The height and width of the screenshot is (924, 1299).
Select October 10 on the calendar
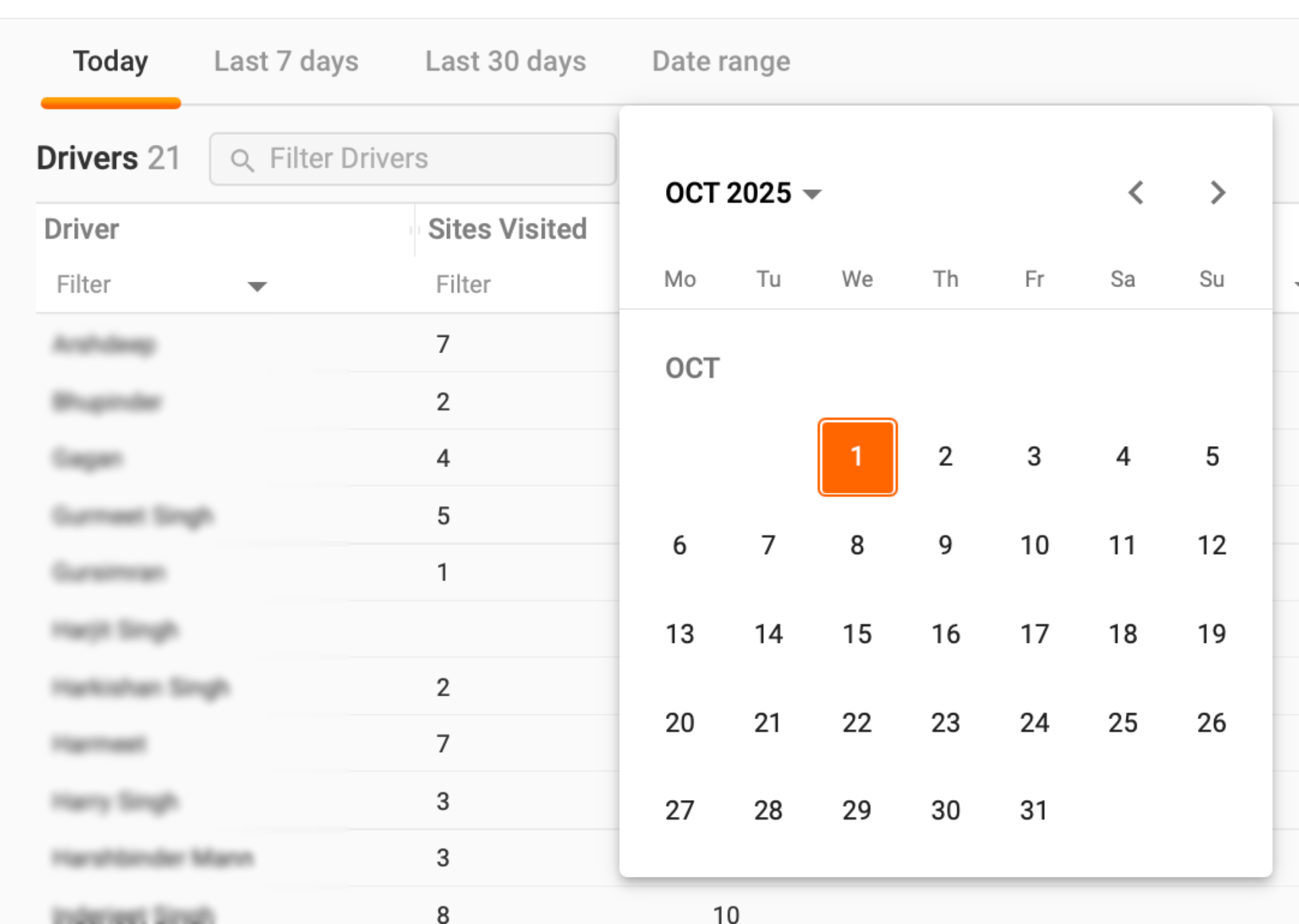1033,545
